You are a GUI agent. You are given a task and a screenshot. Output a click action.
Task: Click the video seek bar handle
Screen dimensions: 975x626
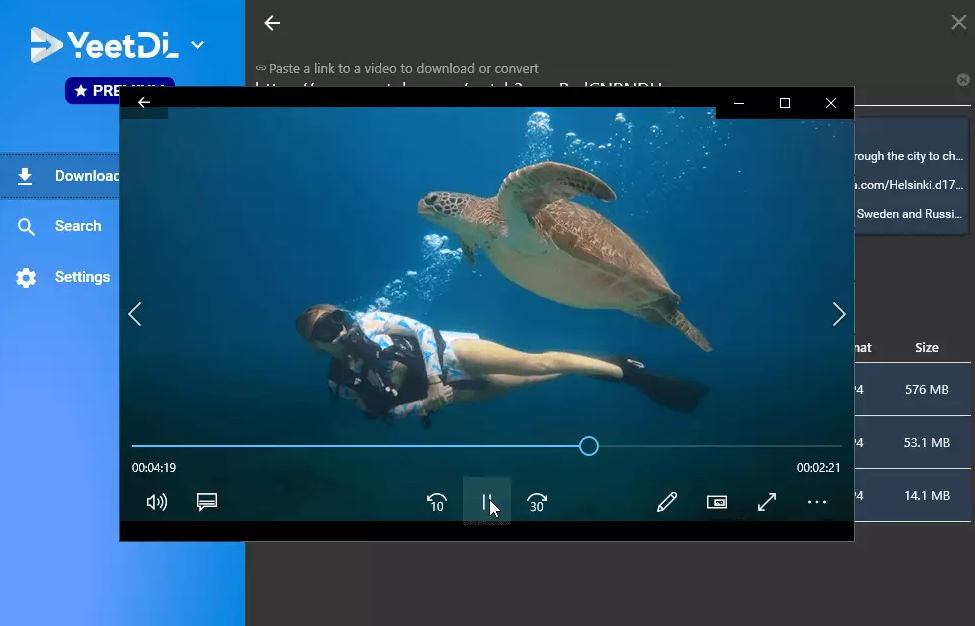pyautogui.click(x=589, y=446)
